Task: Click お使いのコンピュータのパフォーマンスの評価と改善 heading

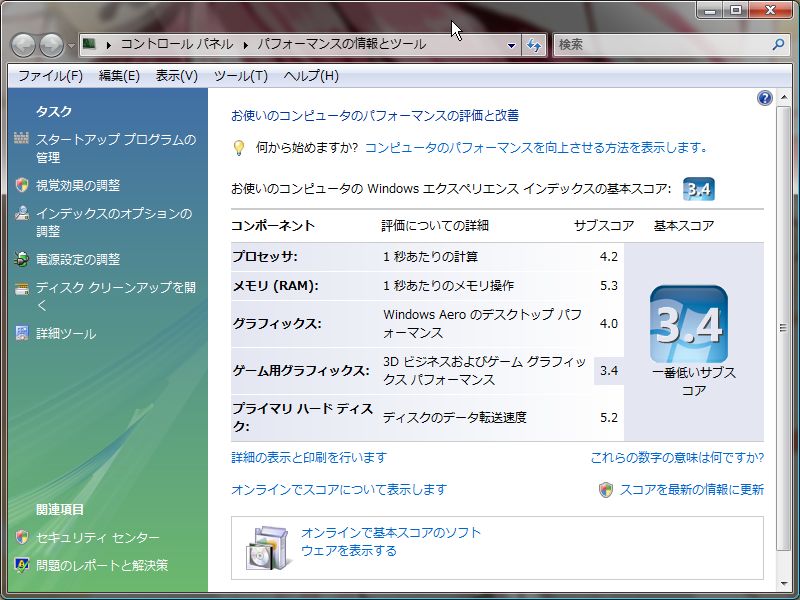Action: (375, 116)
